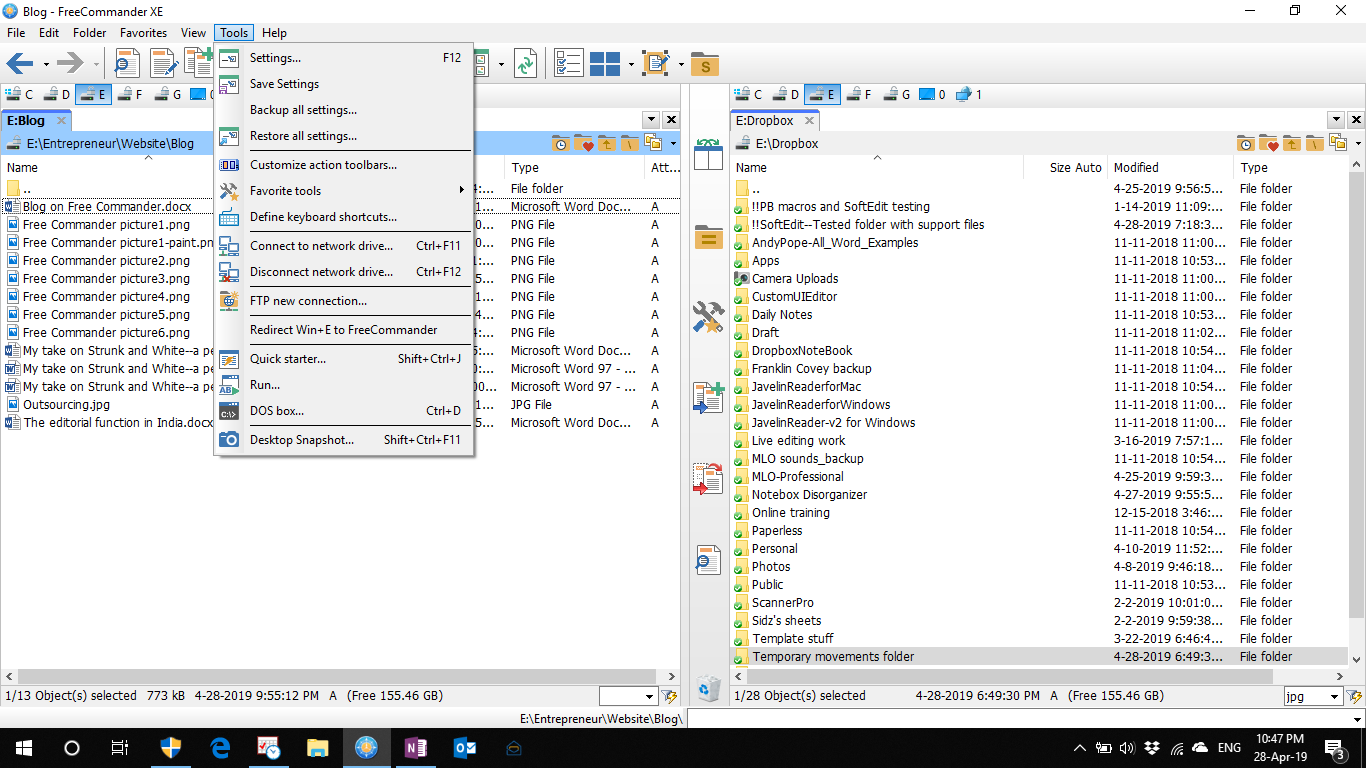The width and height of the screenshot is (1366, 768).
Task: Open the left panel filter combo box
Action: 628,696
